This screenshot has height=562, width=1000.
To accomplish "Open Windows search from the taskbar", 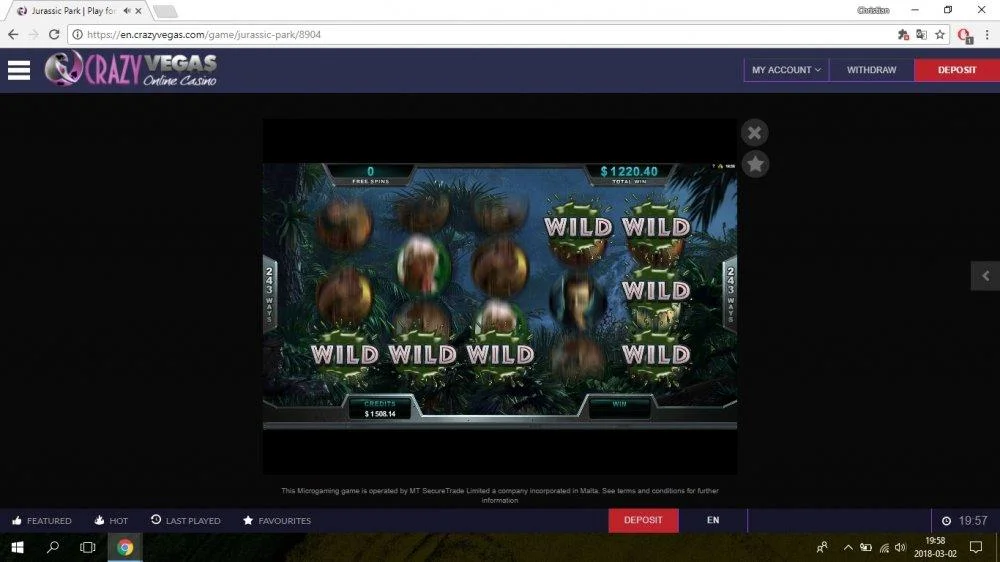I will coord(53,547).
